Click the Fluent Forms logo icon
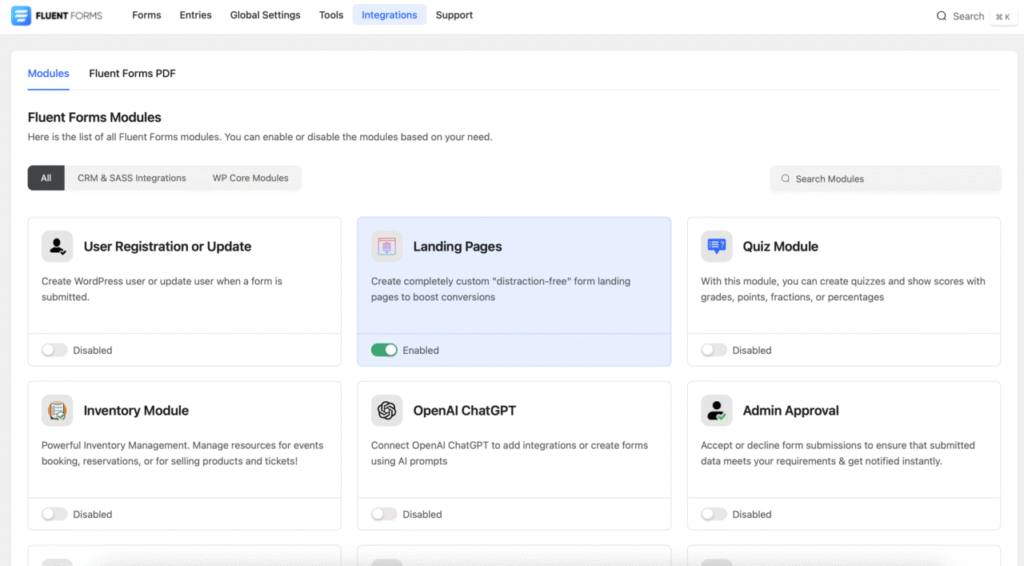 tap(21, 16)
